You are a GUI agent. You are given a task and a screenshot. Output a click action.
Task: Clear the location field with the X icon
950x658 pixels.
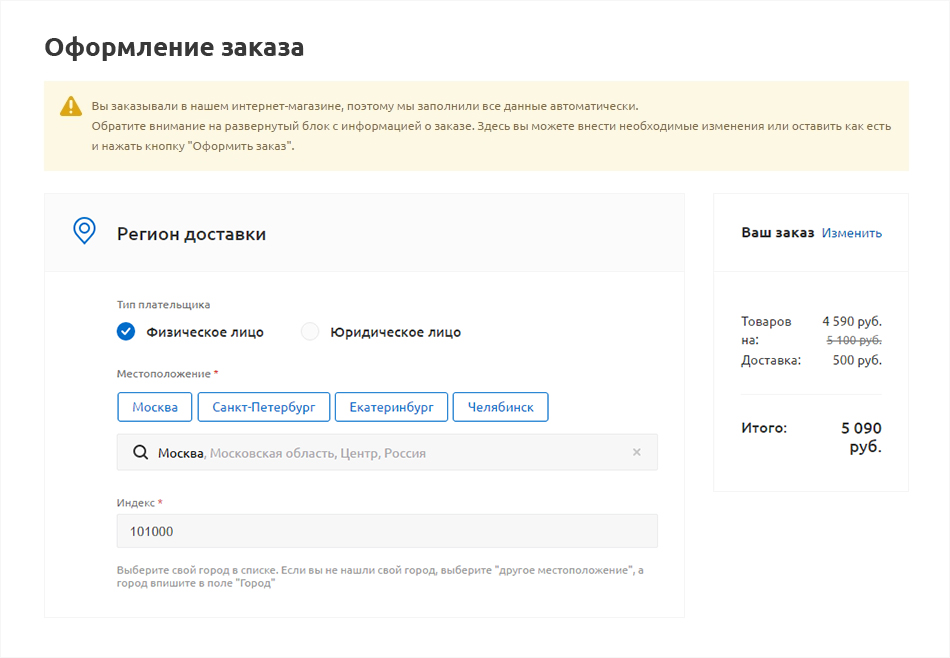[x=636, y=452]
